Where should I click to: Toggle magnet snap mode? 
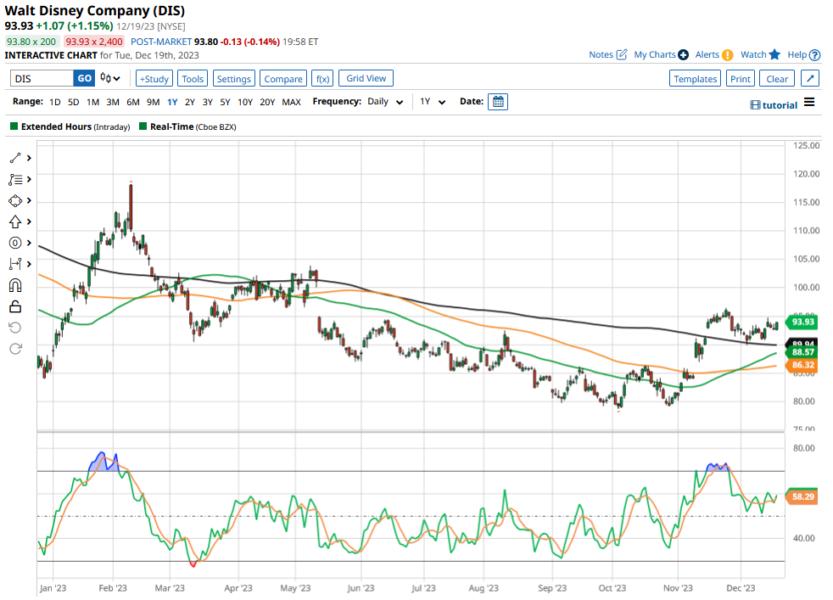click(x=15, y=285)
